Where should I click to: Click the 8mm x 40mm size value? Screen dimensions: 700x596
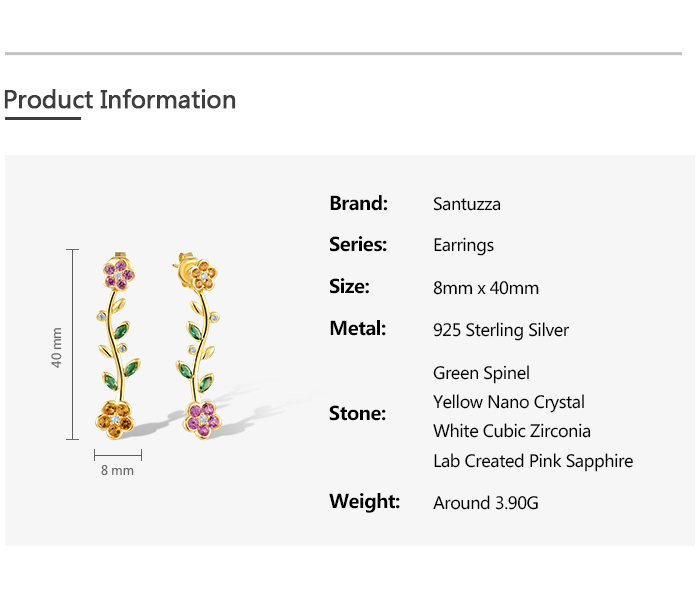tap(486, 288)
